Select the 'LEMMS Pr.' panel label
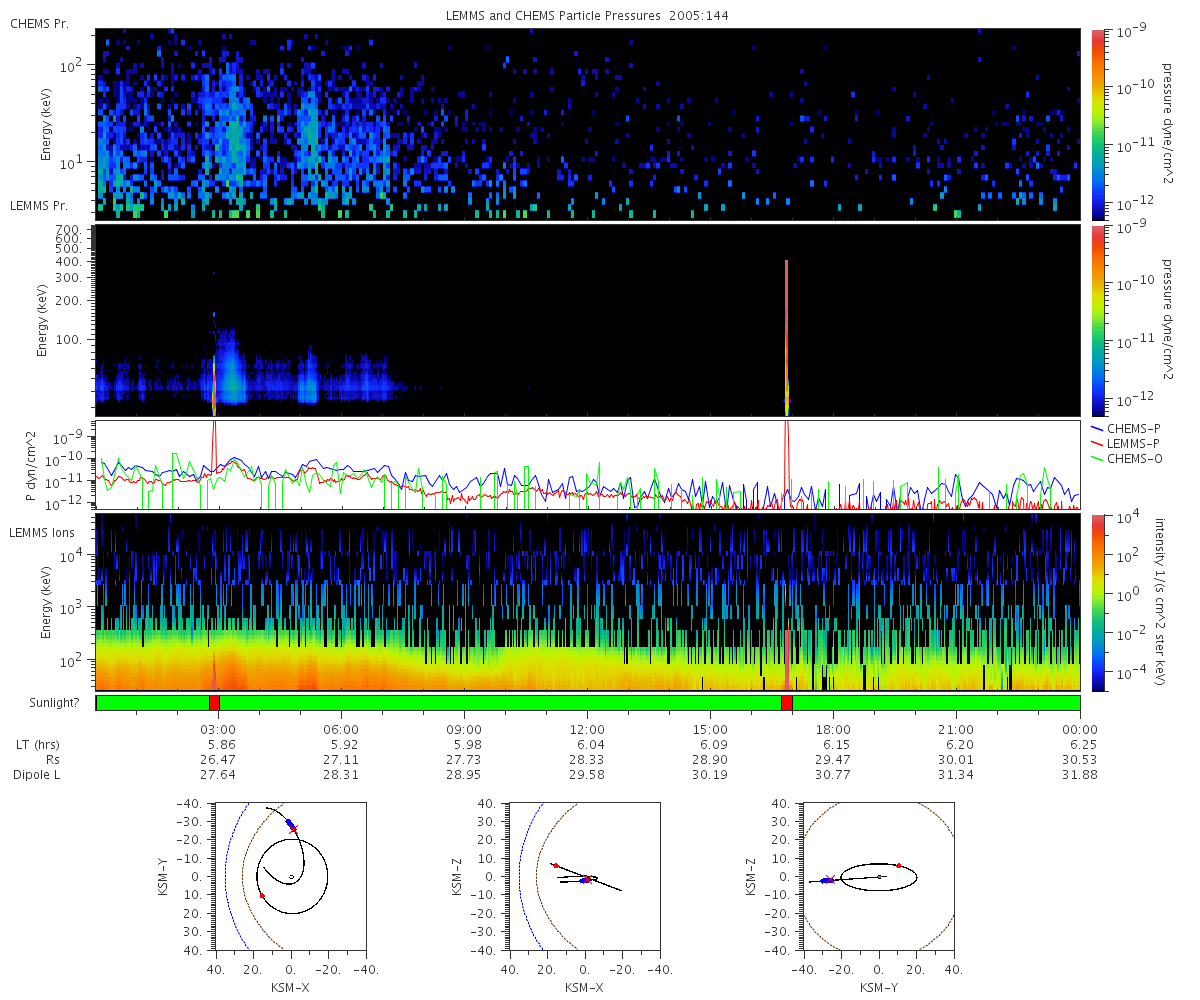Screen dimensions: 1200x1000 point(39,205)
